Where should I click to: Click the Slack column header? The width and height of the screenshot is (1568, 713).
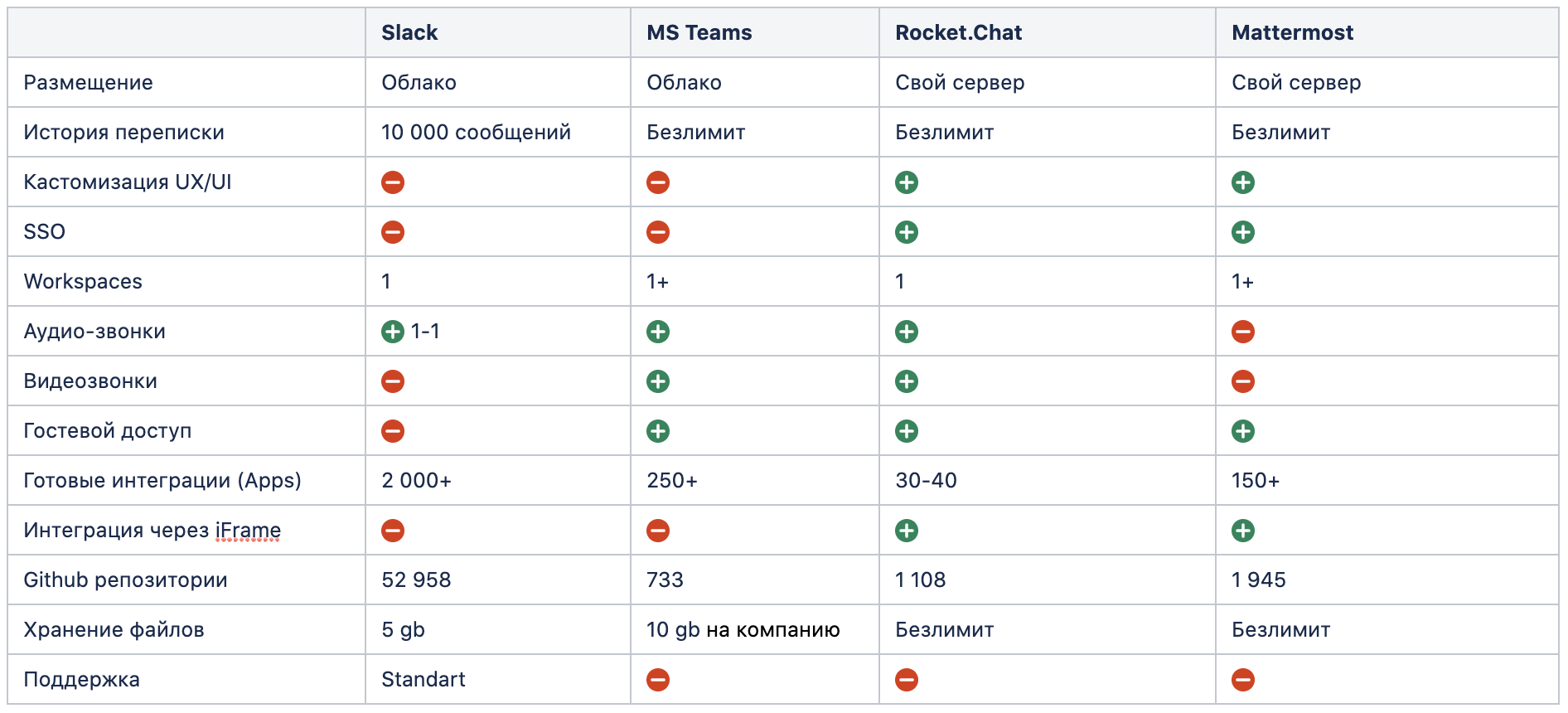[409, 33]
